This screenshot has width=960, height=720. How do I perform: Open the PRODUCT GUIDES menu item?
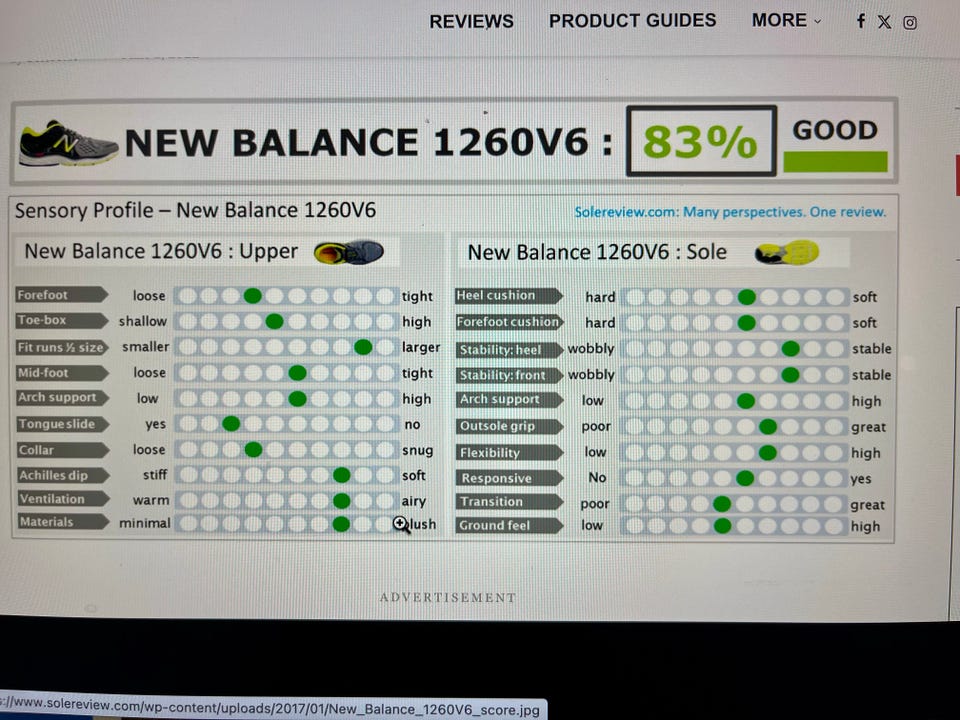point(632,21)
